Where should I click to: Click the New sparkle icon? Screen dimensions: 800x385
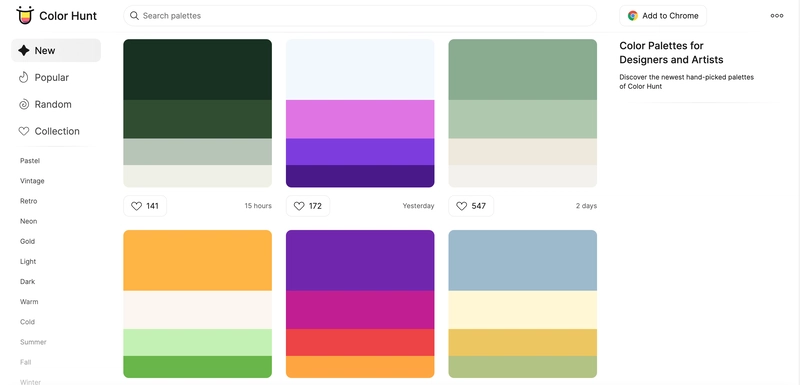23,50
